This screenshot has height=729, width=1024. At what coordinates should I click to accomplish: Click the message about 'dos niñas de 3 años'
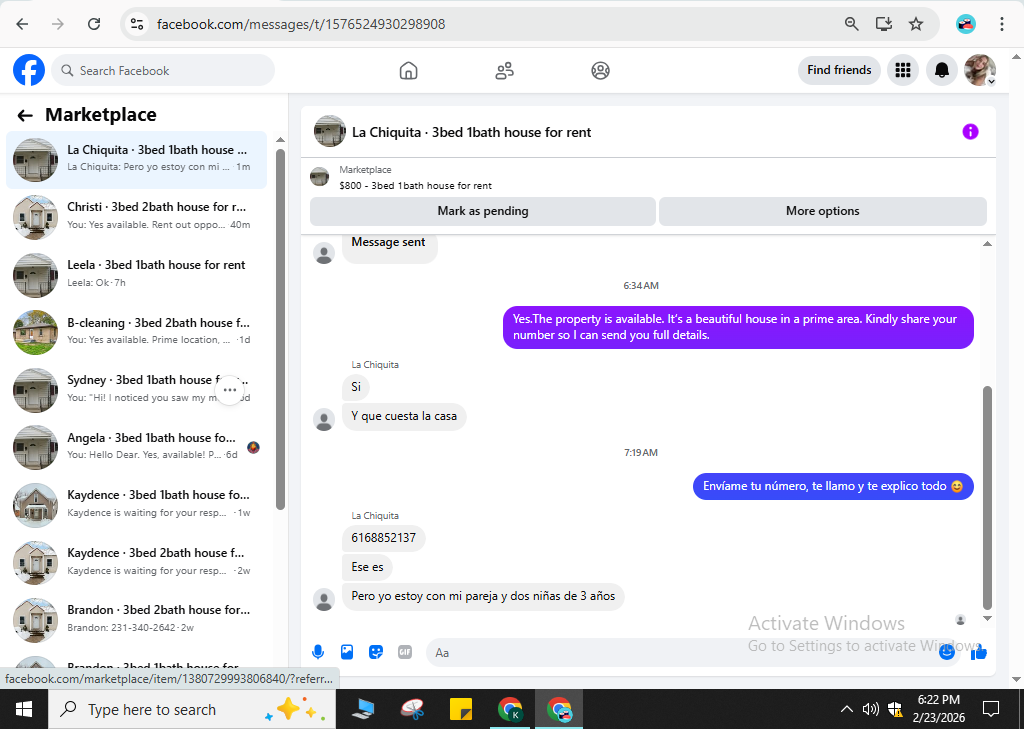coord(483,596)
